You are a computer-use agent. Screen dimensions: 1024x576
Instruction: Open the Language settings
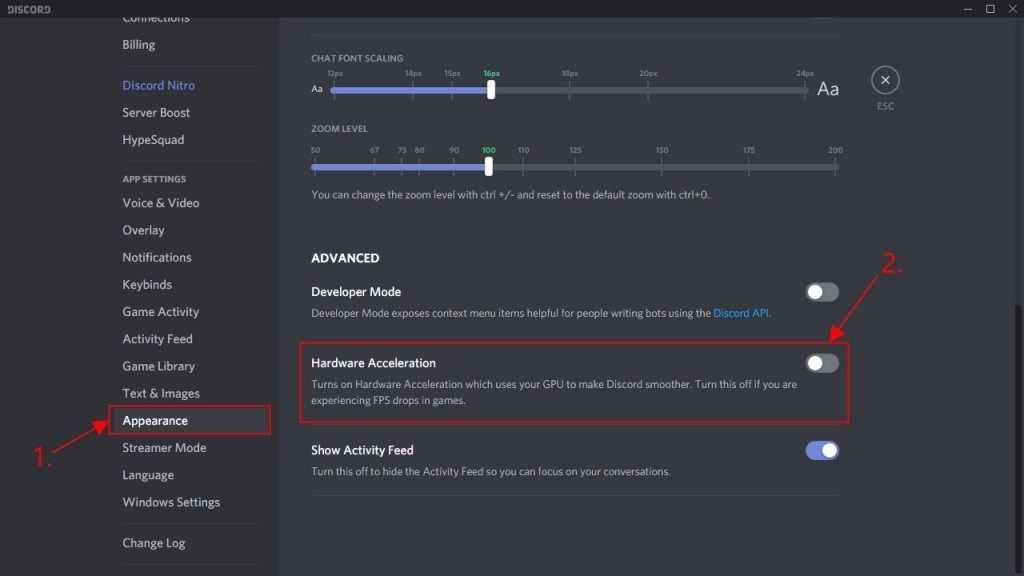[x=148, y=475]
